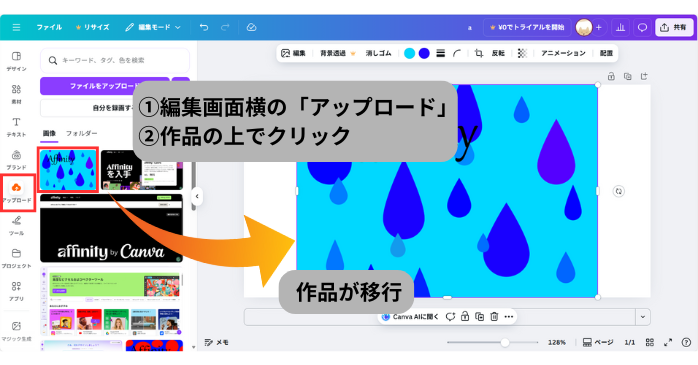Open the transparency checkerboard icon
698x365 pixels.
click(522, 53)
